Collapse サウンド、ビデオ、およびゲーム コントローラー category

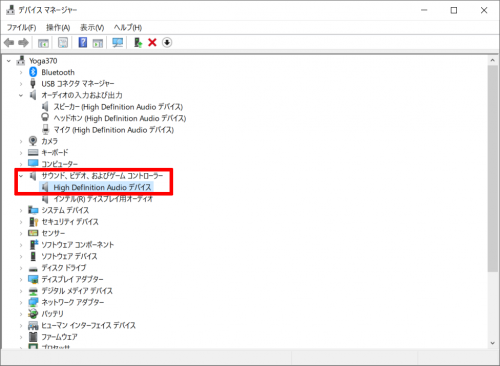point(21,176)
